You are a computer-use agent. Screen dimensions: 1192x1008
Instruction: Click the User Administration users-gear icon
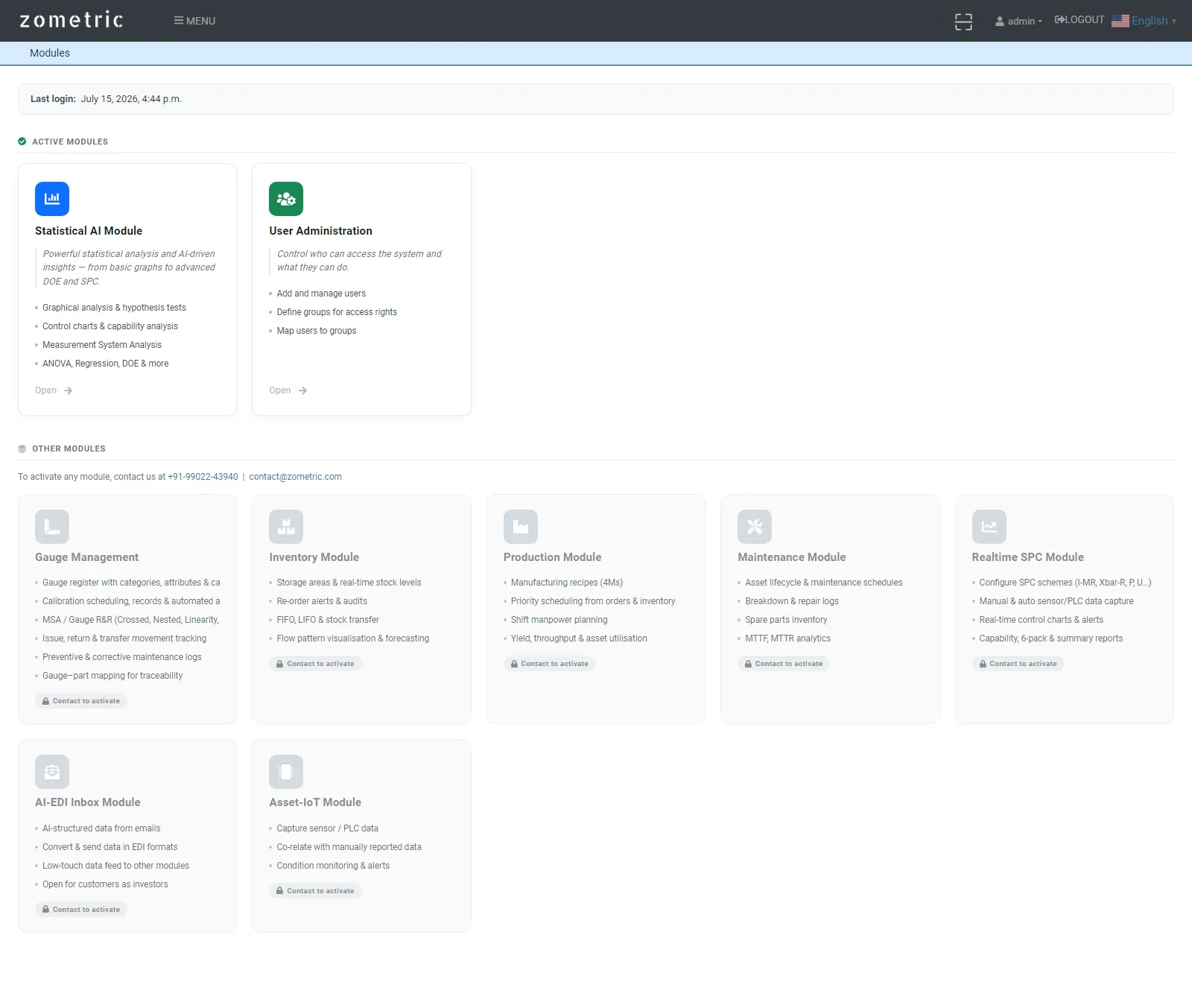click(286, 199)
